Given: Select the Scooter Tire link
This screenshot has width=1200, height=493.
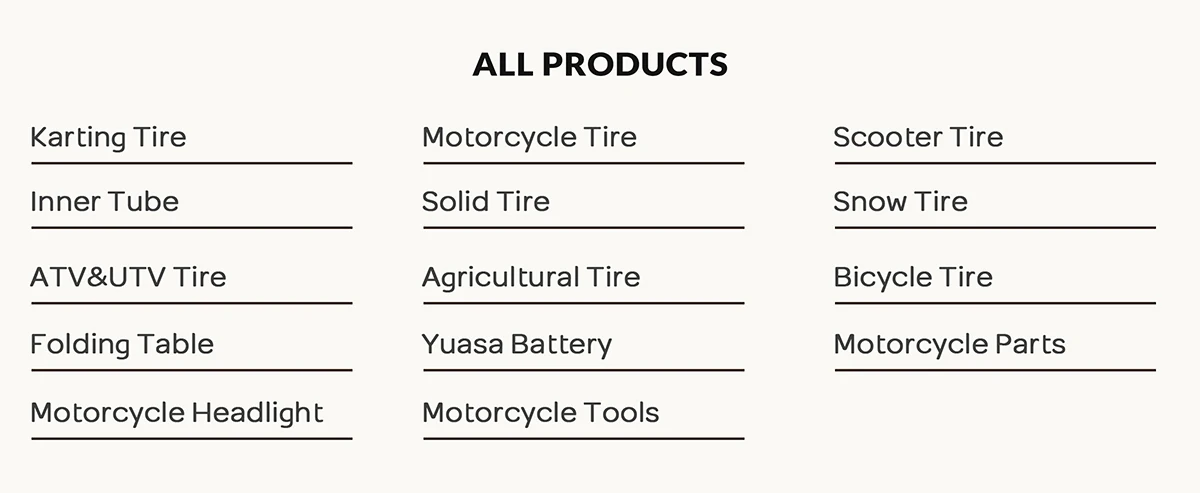Looking at the screenshot, I should point(917,137).
